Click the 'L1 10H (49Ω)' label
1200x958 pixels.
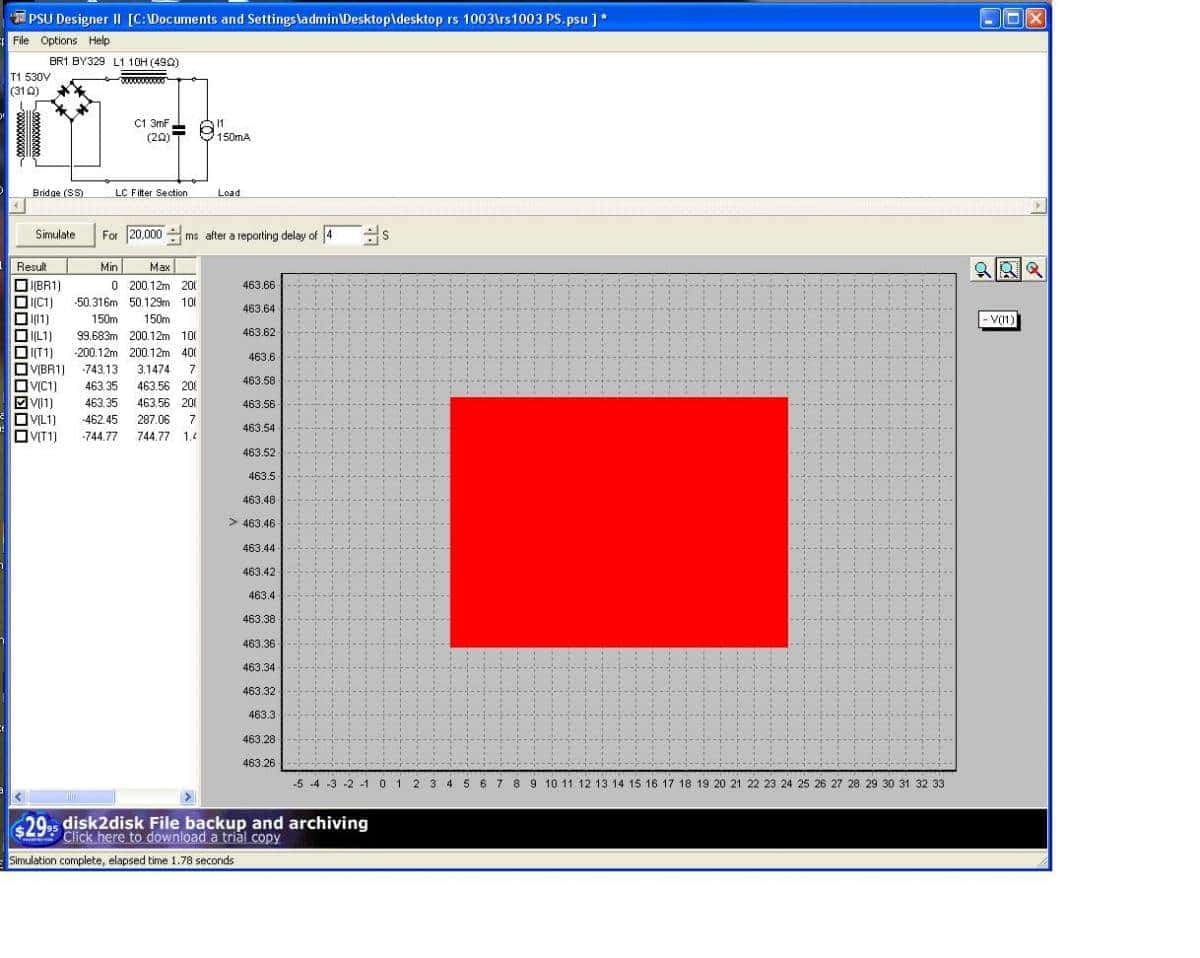tap(146, 62)
